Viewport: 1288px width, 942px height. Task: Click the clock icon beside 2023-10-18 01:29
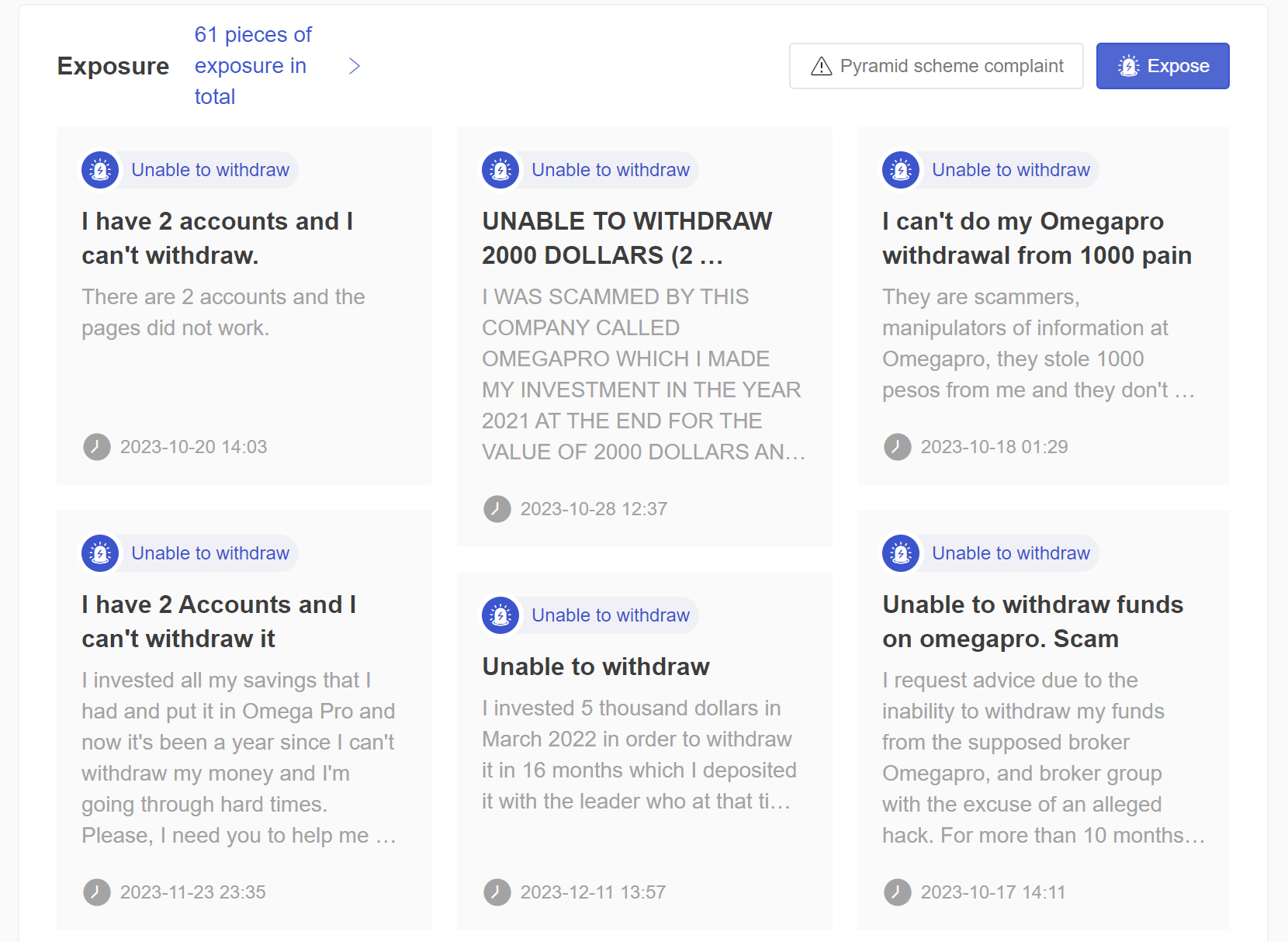coord(898,447)
